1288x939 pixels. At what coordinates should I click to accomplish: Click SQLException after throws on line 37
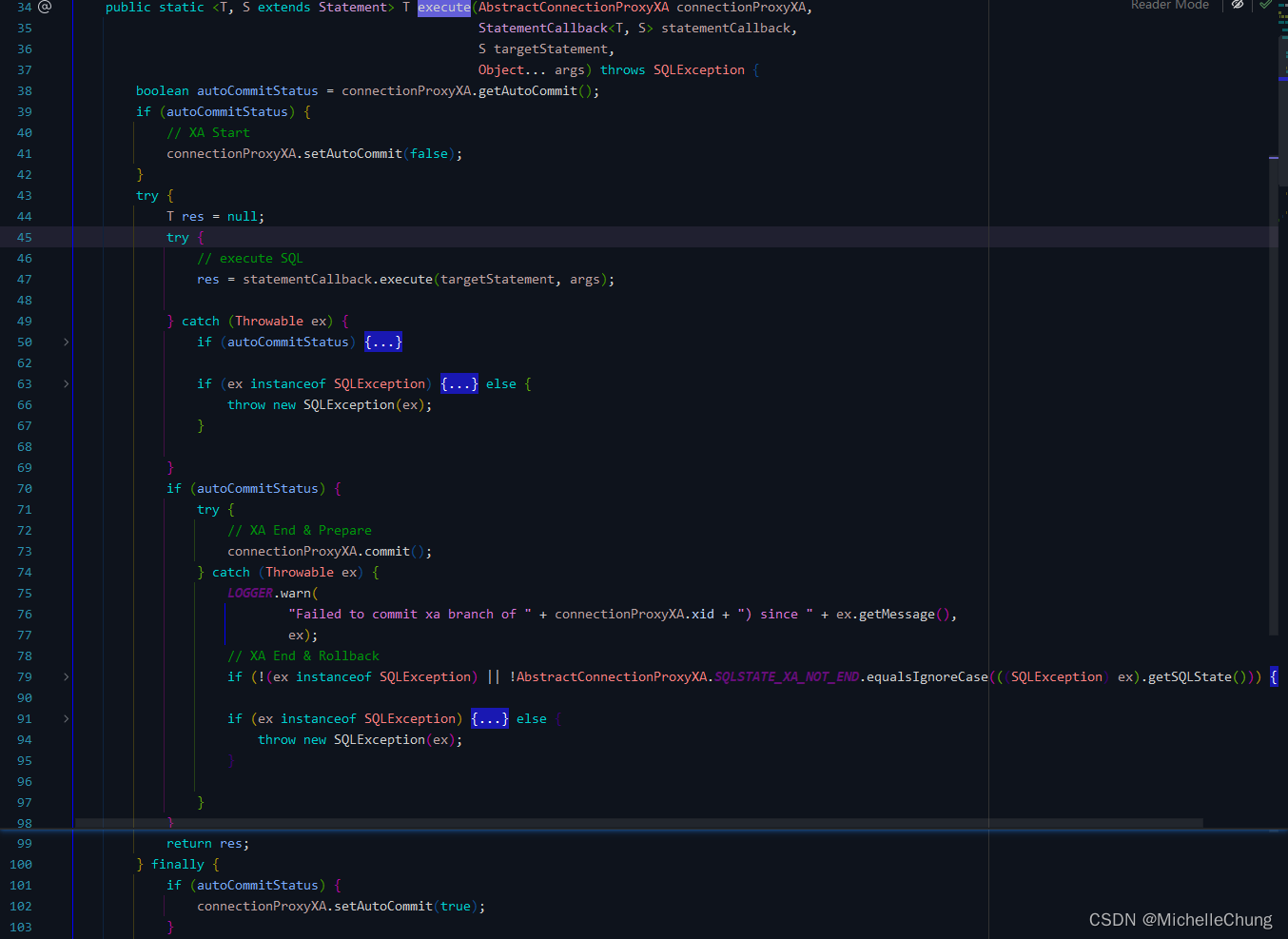point(699,69)
